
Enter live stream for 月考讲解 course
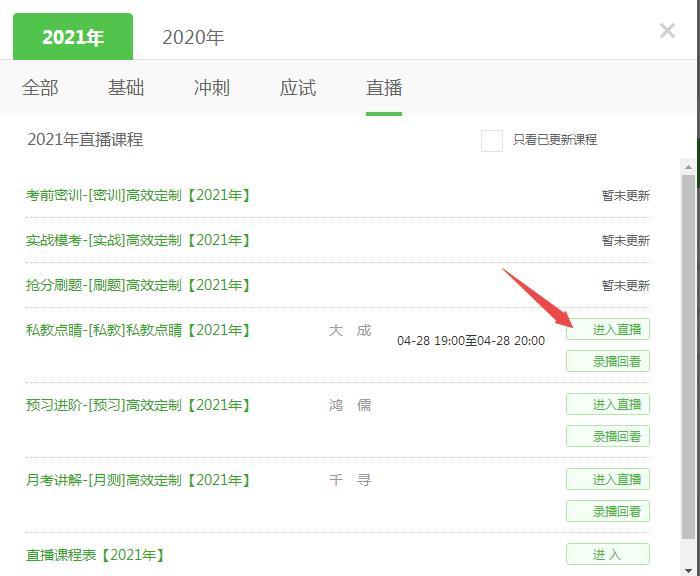(608, 479)
